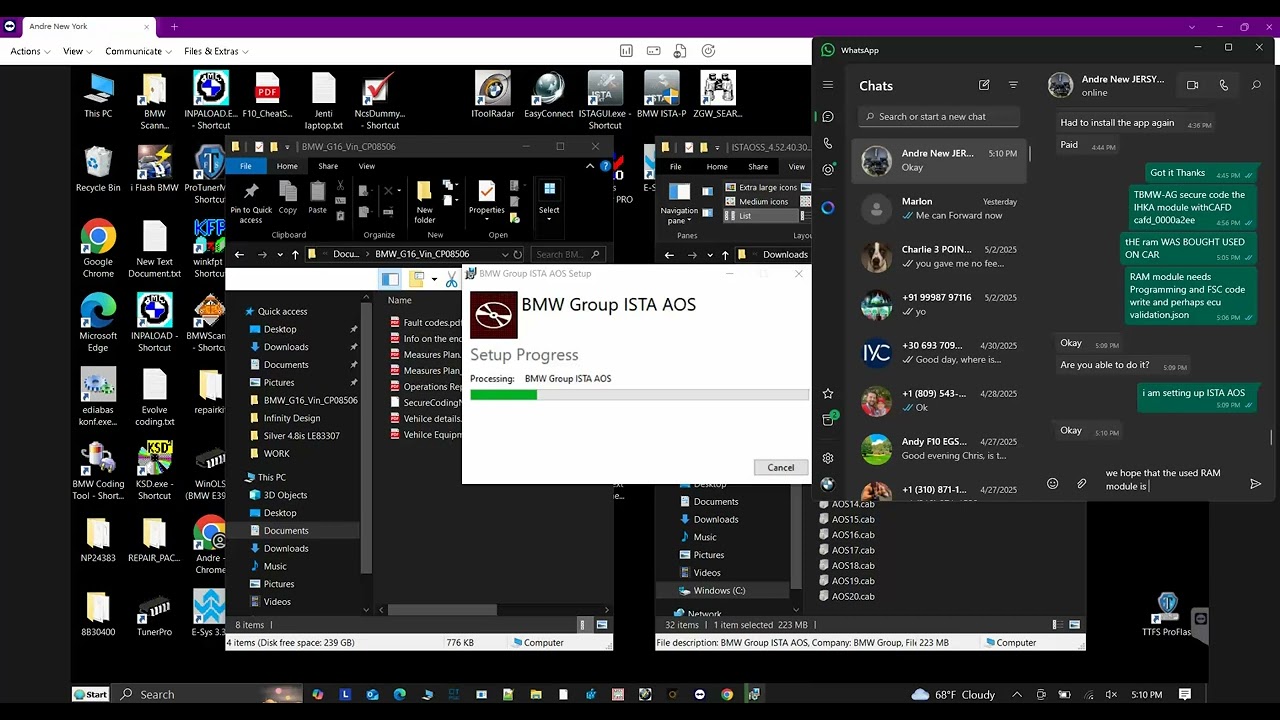Start a video call with Andre

coord(1192,86)
